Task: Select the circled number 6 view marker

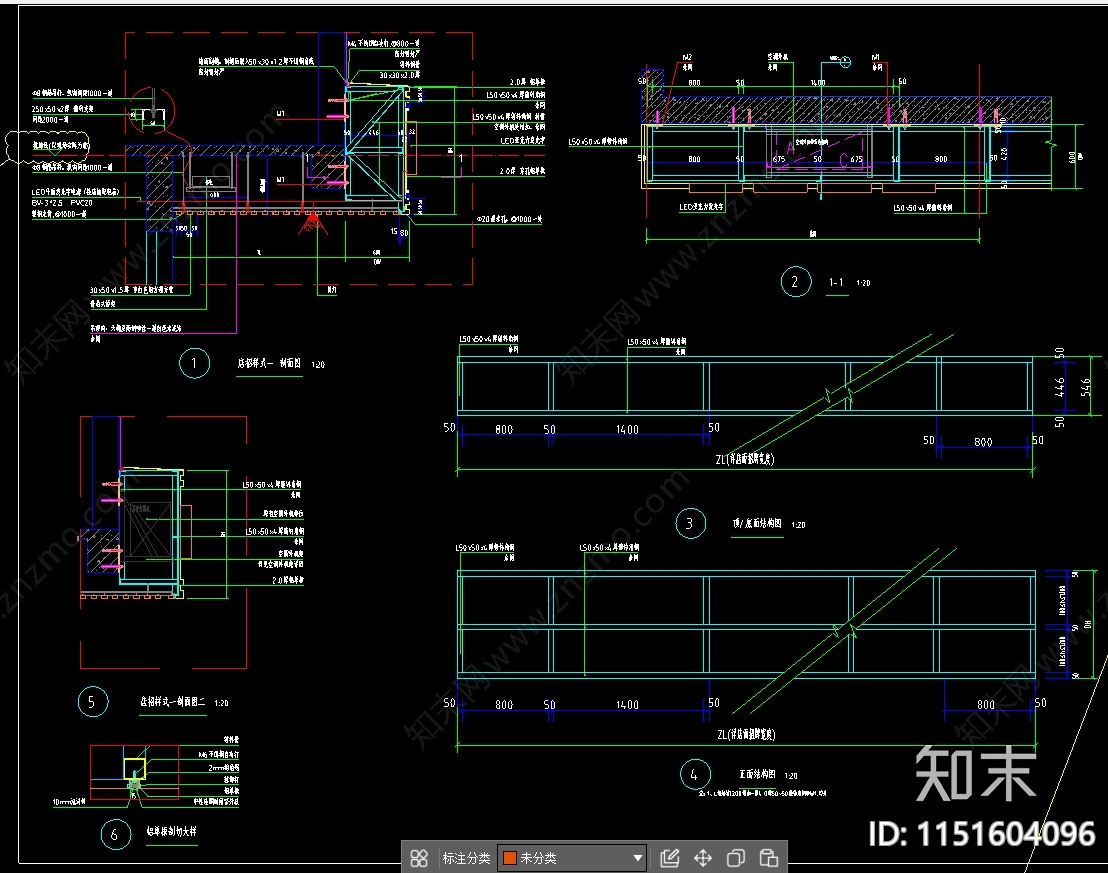Action: (x=116, y=835)
